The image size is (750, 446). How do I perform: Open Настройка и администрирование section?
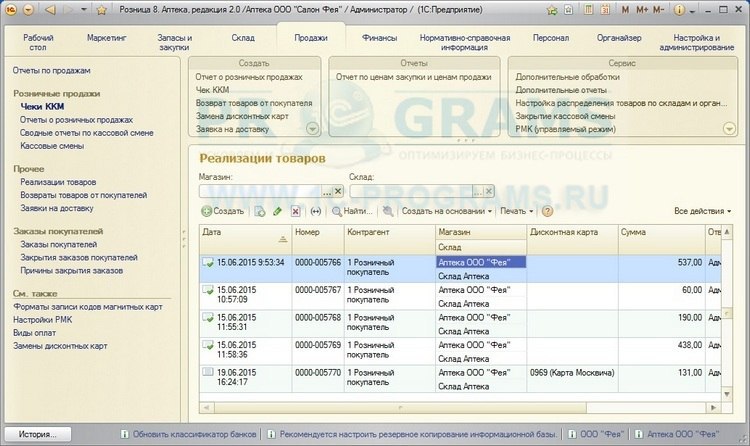coord(696,42)
